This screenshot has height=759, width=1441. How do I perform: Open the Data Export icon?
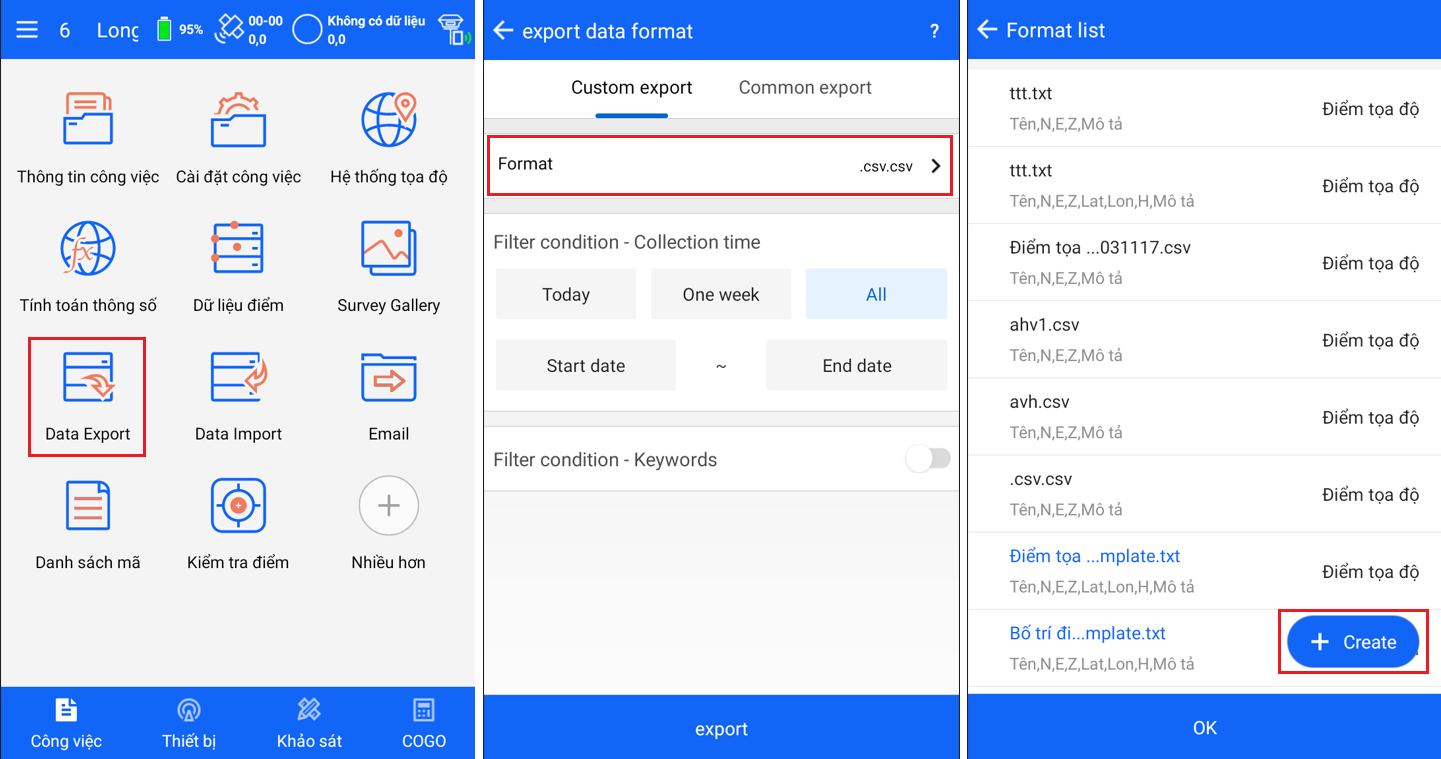[x=88, y=378]
